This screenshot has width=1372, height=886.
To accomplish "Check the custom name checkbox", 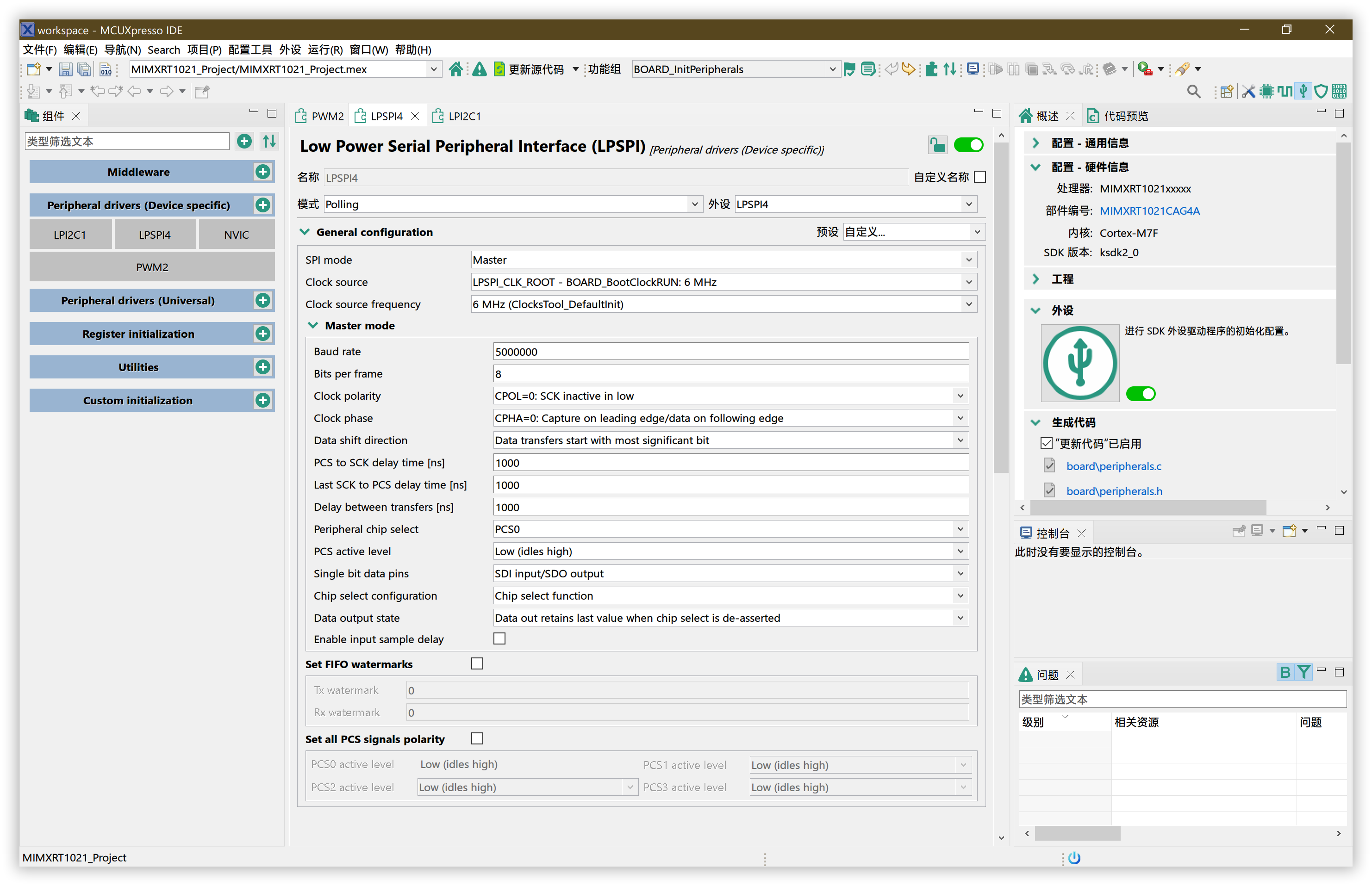I will [979, 177].
